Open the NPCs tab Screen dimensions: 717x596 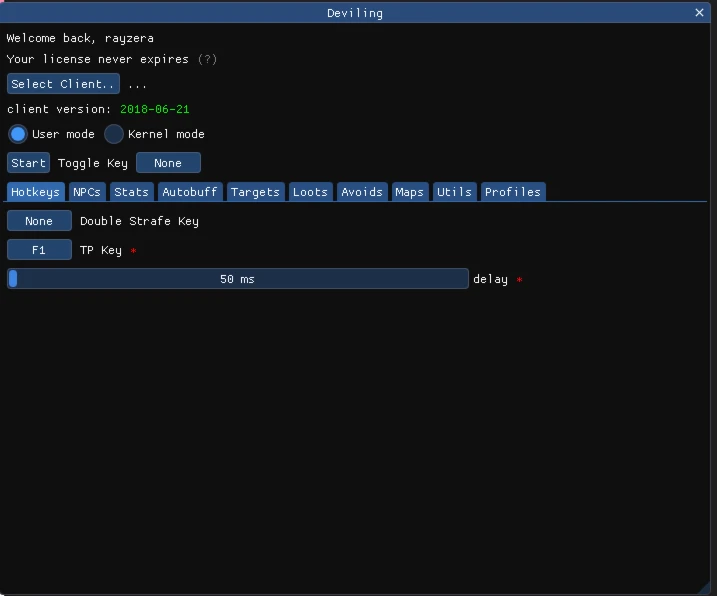(x=87, y=192)
